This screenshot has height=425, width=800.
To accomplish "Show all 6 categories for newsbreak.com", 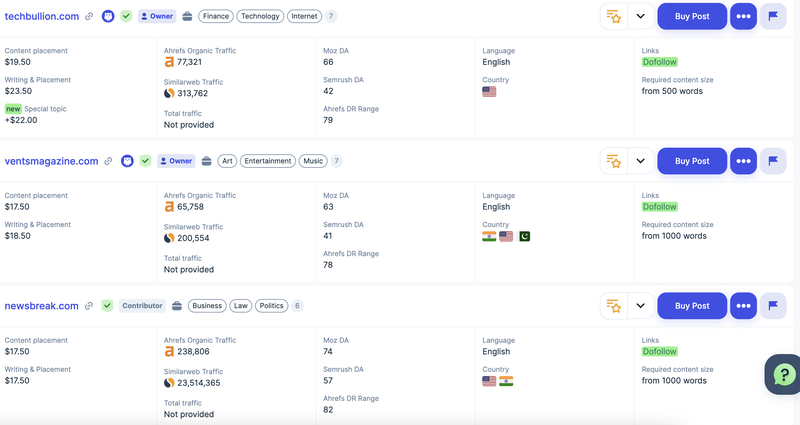I will (x=297, y=305).
